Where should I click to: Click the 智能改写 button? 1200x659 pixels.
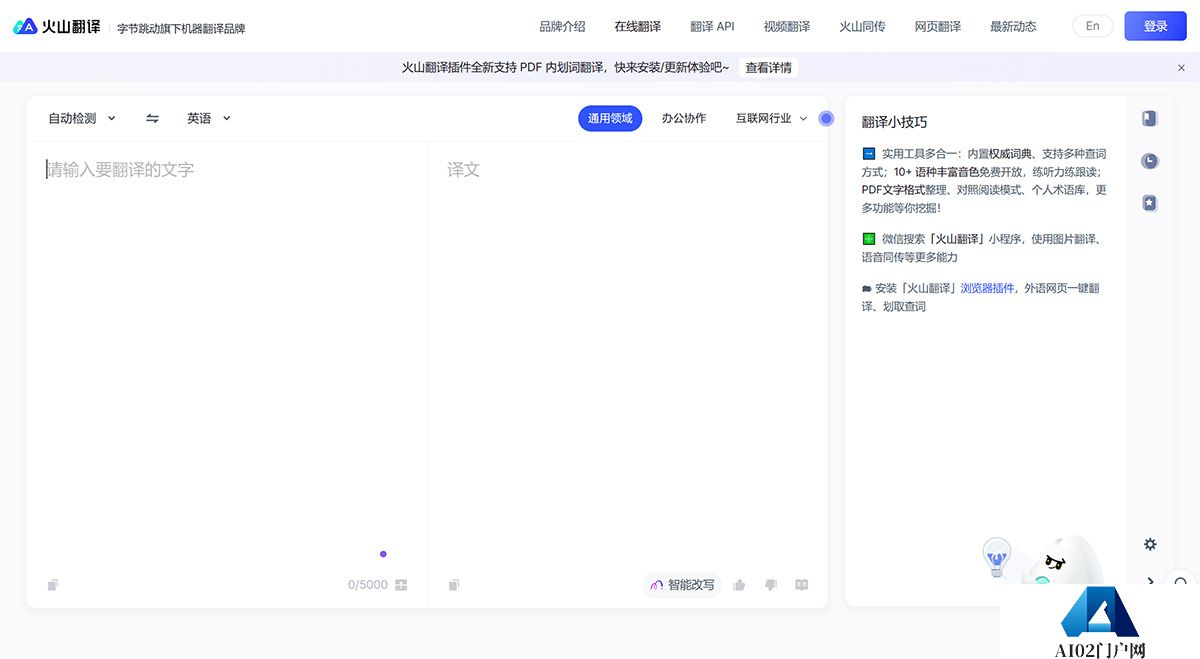pos(683,585)
